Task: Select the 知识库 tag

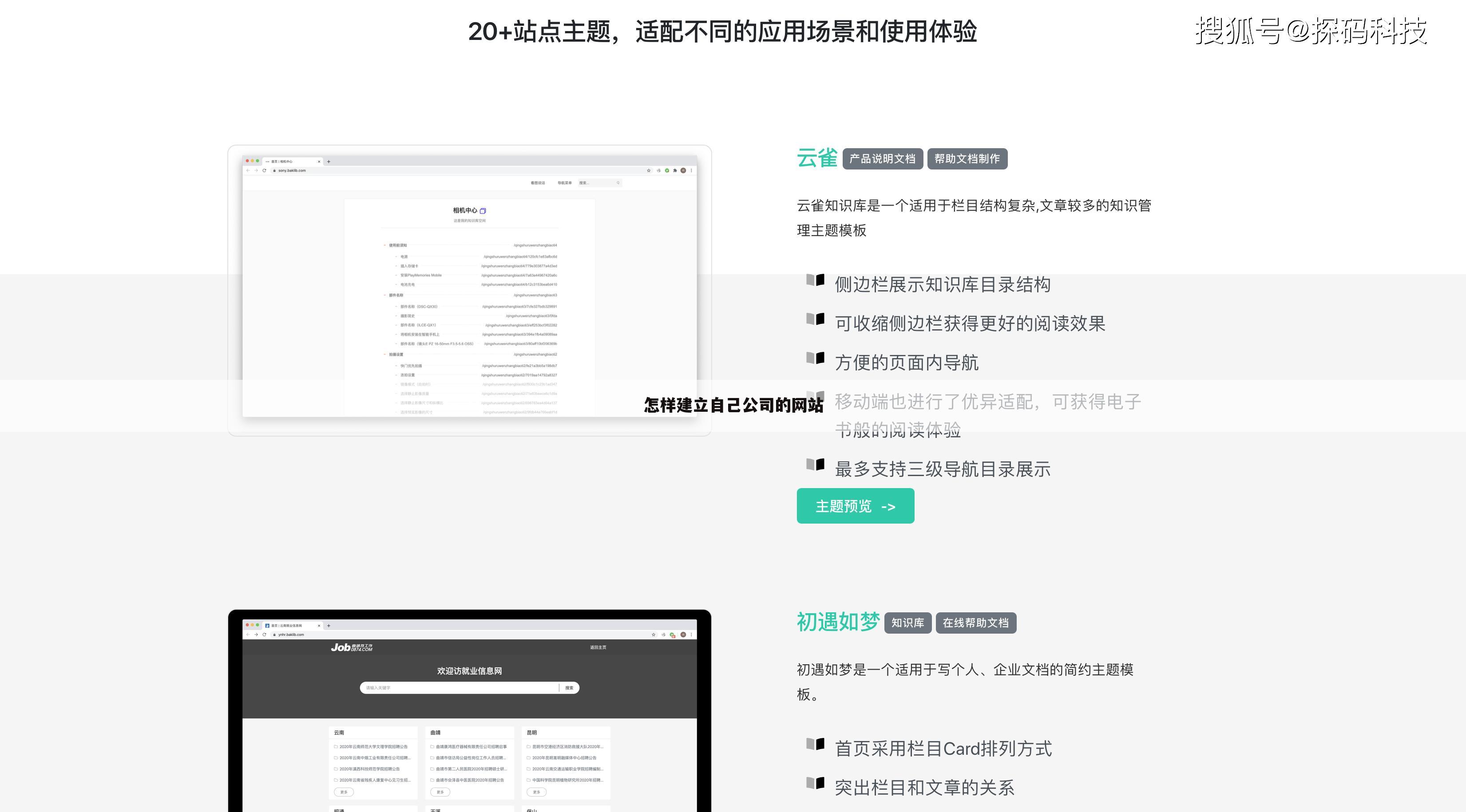Action: [x=908, y=623]
